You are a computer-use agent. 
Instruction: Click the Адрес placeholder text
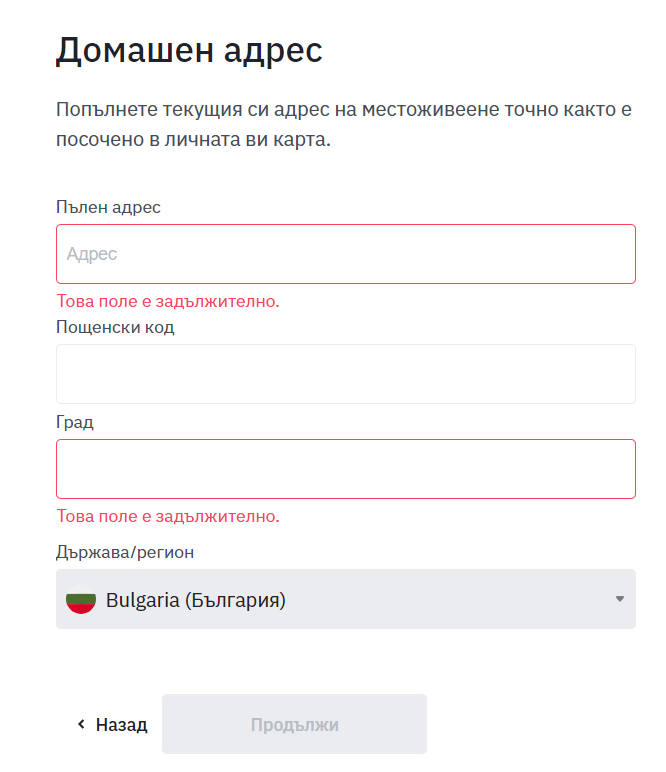(x=92, y=254)
